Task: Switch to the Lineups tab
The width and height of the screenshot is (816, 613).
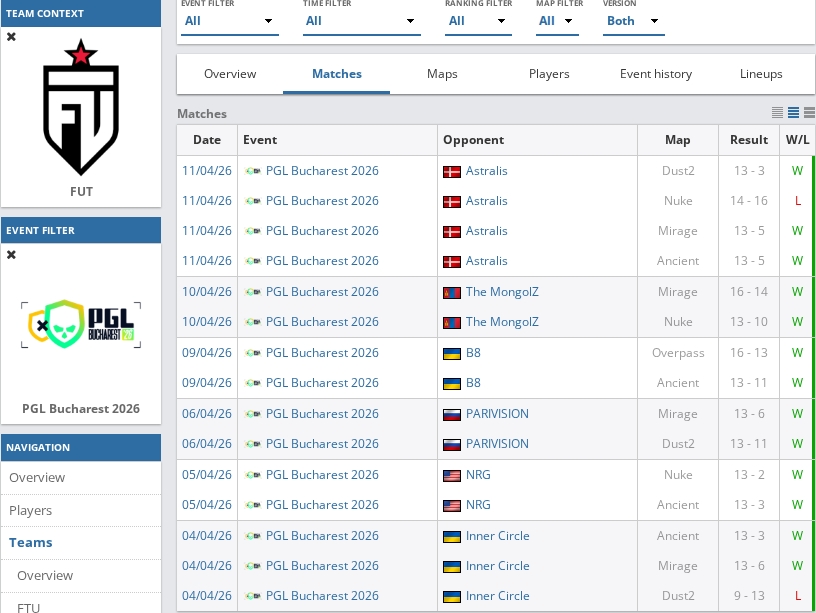Action: (x=761, y=74)
